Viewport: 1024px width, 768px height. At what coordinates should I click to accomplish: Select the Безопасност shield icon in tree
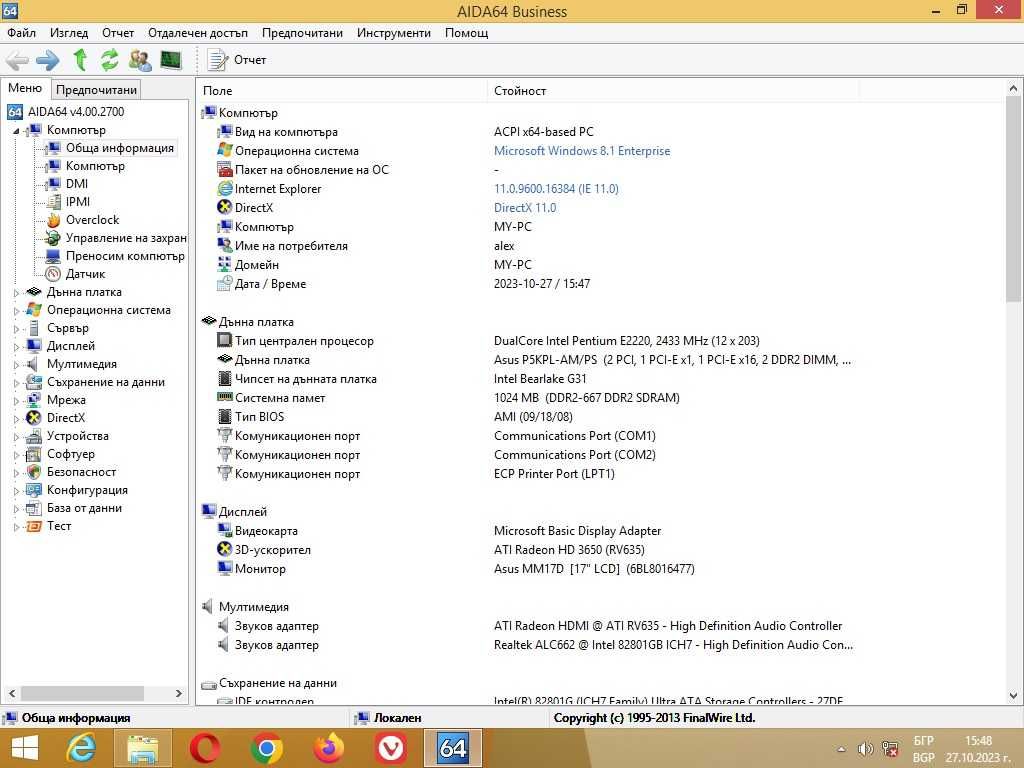pyautogui.click(x=34, y=472)
